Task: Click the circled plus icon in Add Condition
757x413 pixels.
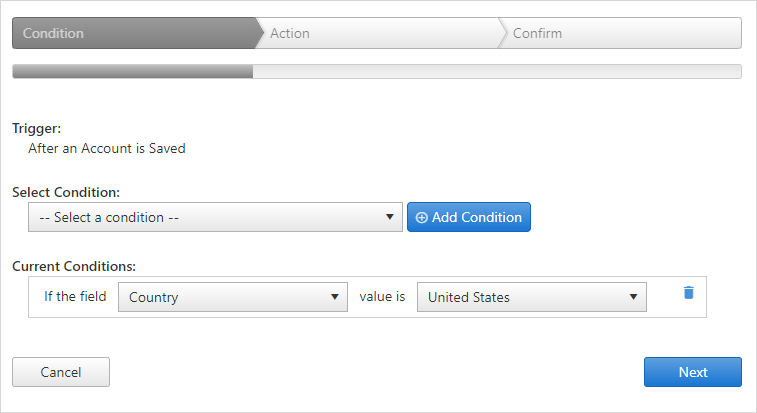Action: (421, 218)
